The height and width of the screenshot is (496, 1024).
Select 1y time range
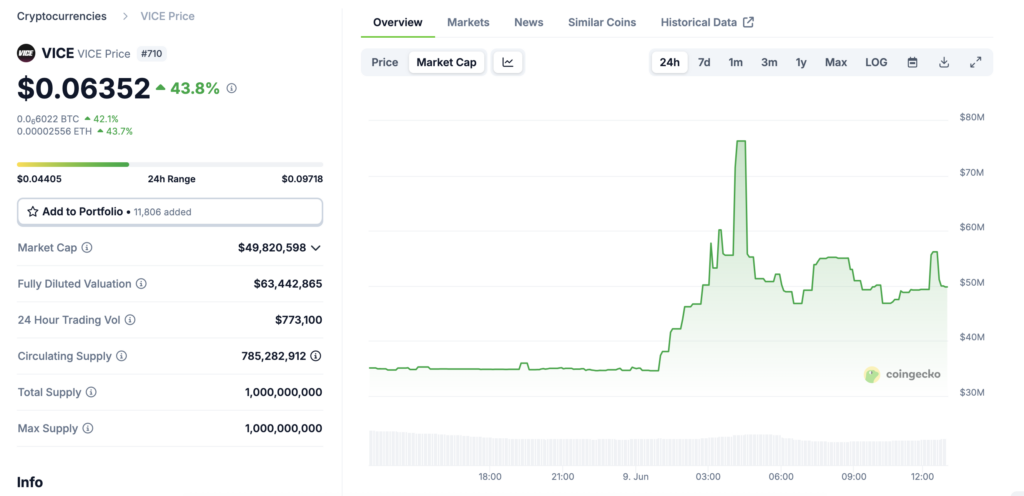tap(801, 62)
